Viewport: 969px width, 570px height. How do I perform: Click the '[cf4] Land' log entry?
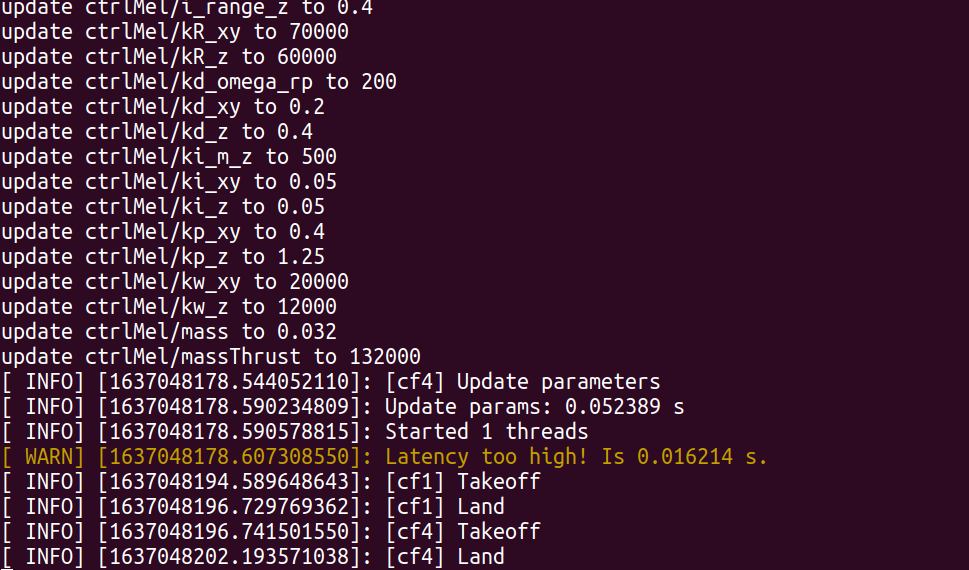click(445, 556)
